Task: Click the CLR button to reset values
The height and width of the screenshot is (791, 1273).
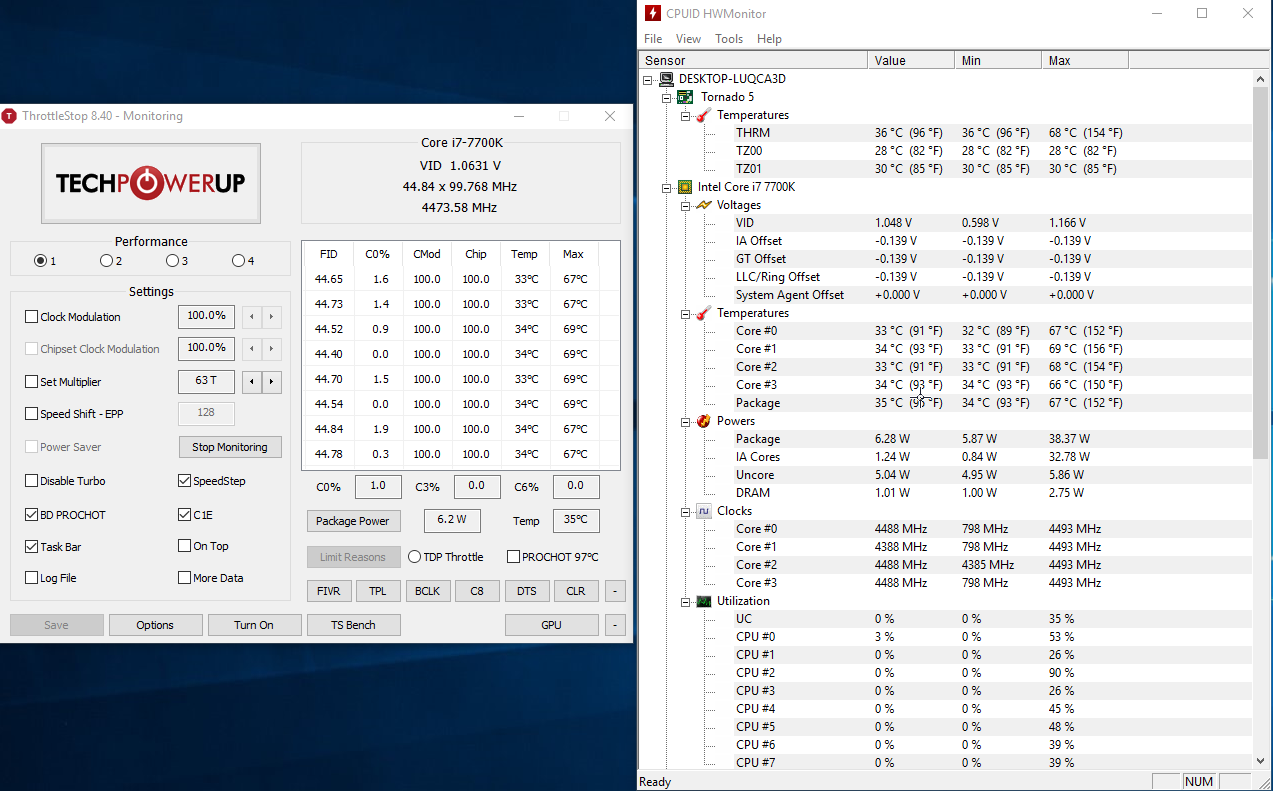Action: click(x=576, y=591)
